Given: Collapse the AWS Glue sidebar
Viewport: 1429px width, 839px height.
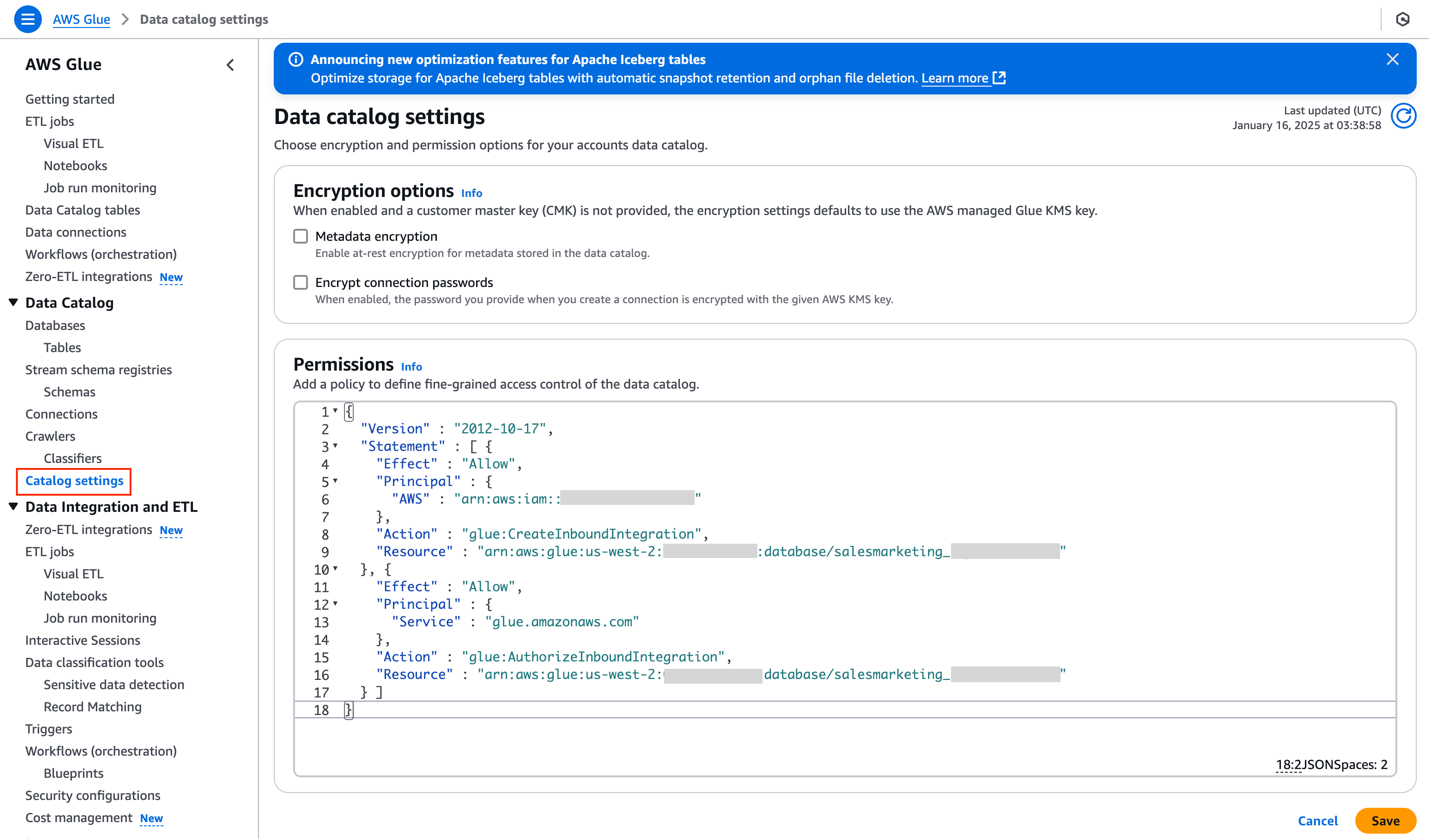Looking at the screenshot, I should [230, 65].
